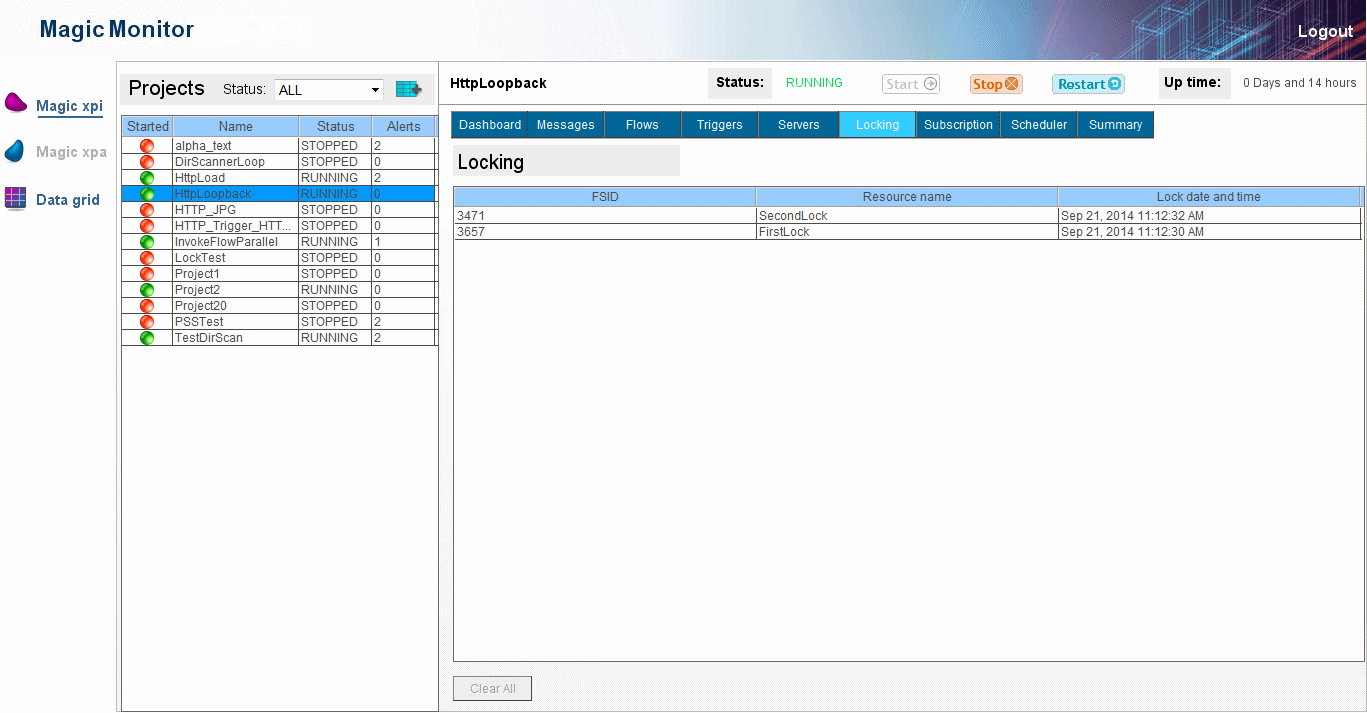The image size is (1367, 713).
Task: Open the Data grid icon
Action: (16, 198)
